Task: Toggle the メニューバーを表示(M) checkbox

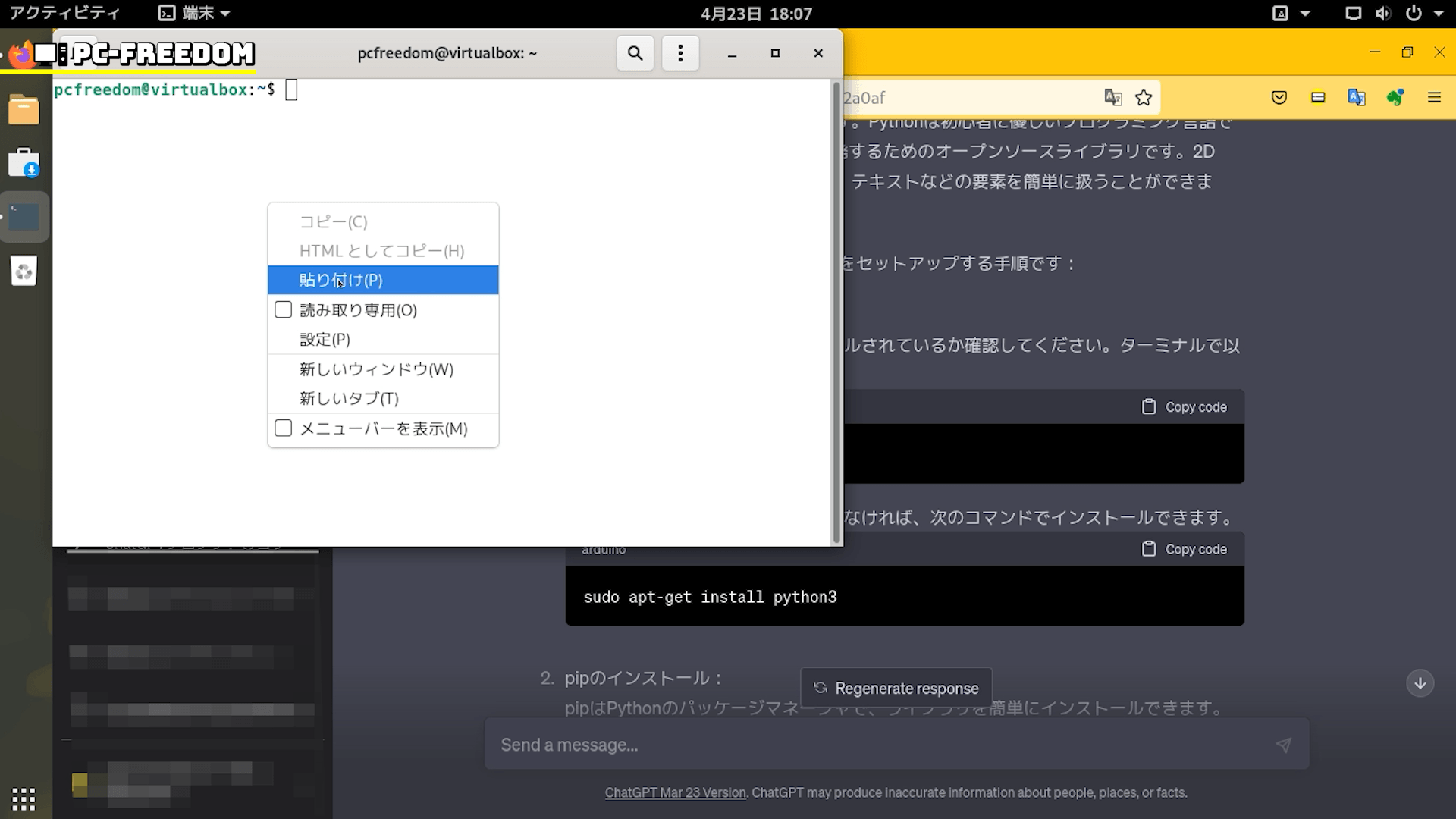Action: tap(284, 428)
